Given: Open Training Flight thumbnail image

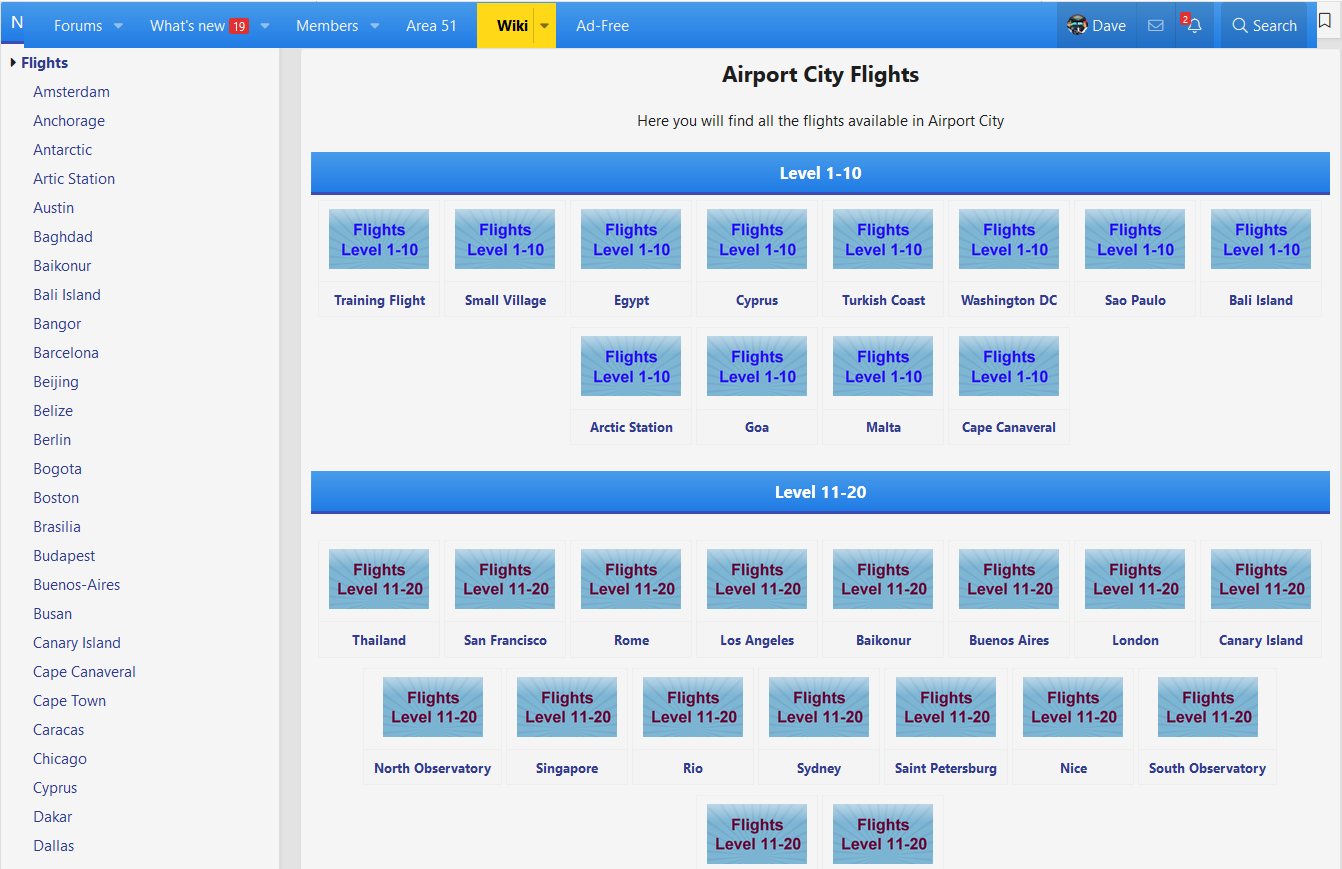Looking at the screenshot, I should (379, 239).
